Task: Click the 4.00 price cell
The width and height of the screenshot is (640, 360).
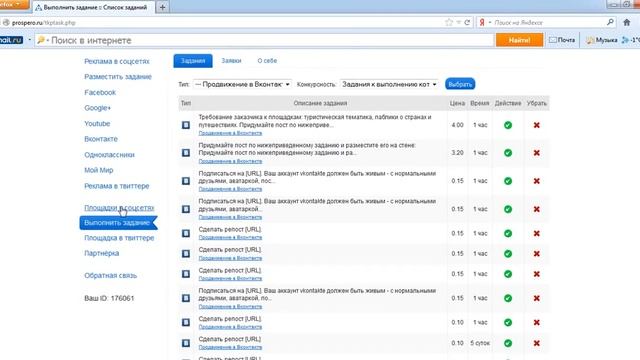Action: point(458,125)
